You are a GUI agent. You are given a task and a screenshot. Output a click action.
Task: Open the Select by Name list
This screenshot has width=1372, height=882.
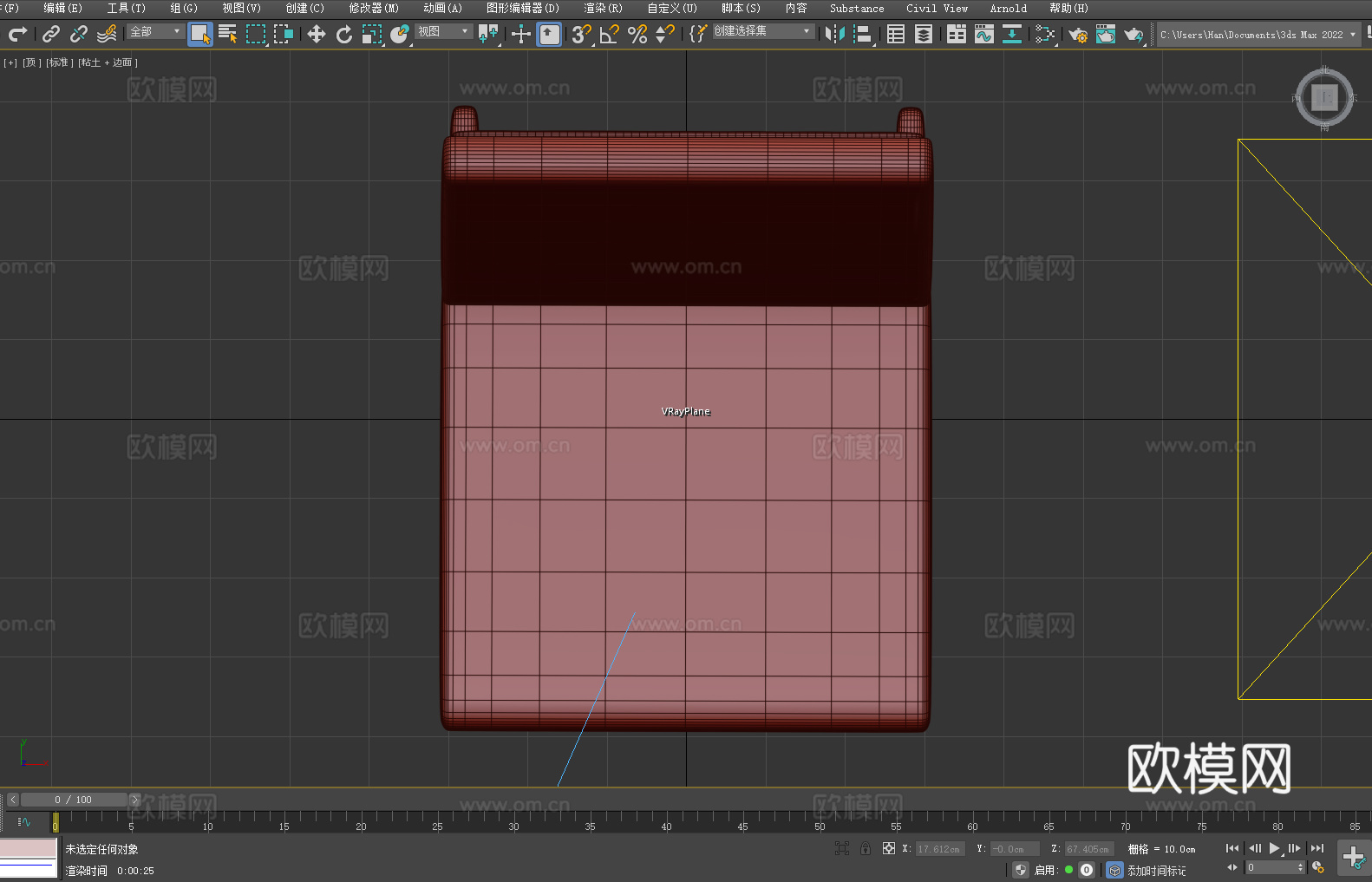tap(228, 34)
